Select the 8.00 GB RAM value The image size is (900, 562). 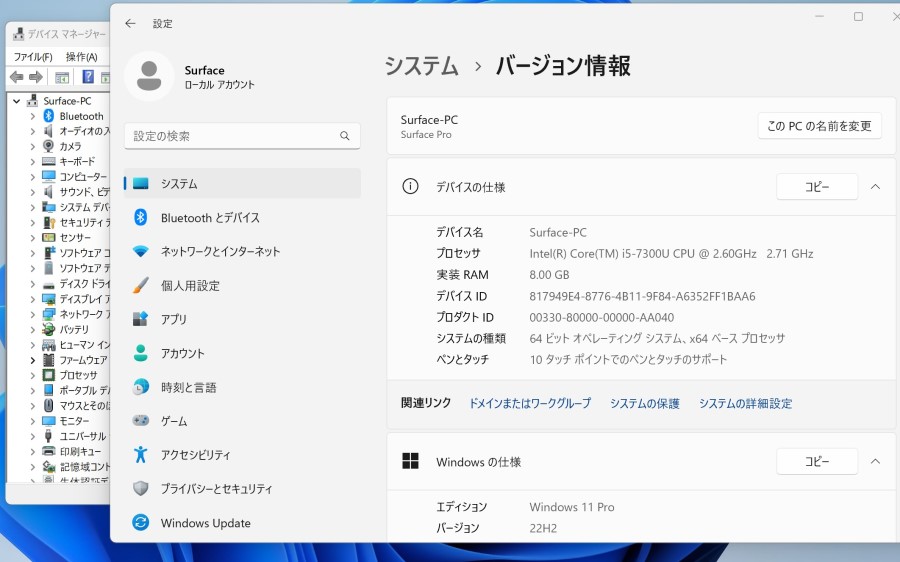[x=549, y=274]
